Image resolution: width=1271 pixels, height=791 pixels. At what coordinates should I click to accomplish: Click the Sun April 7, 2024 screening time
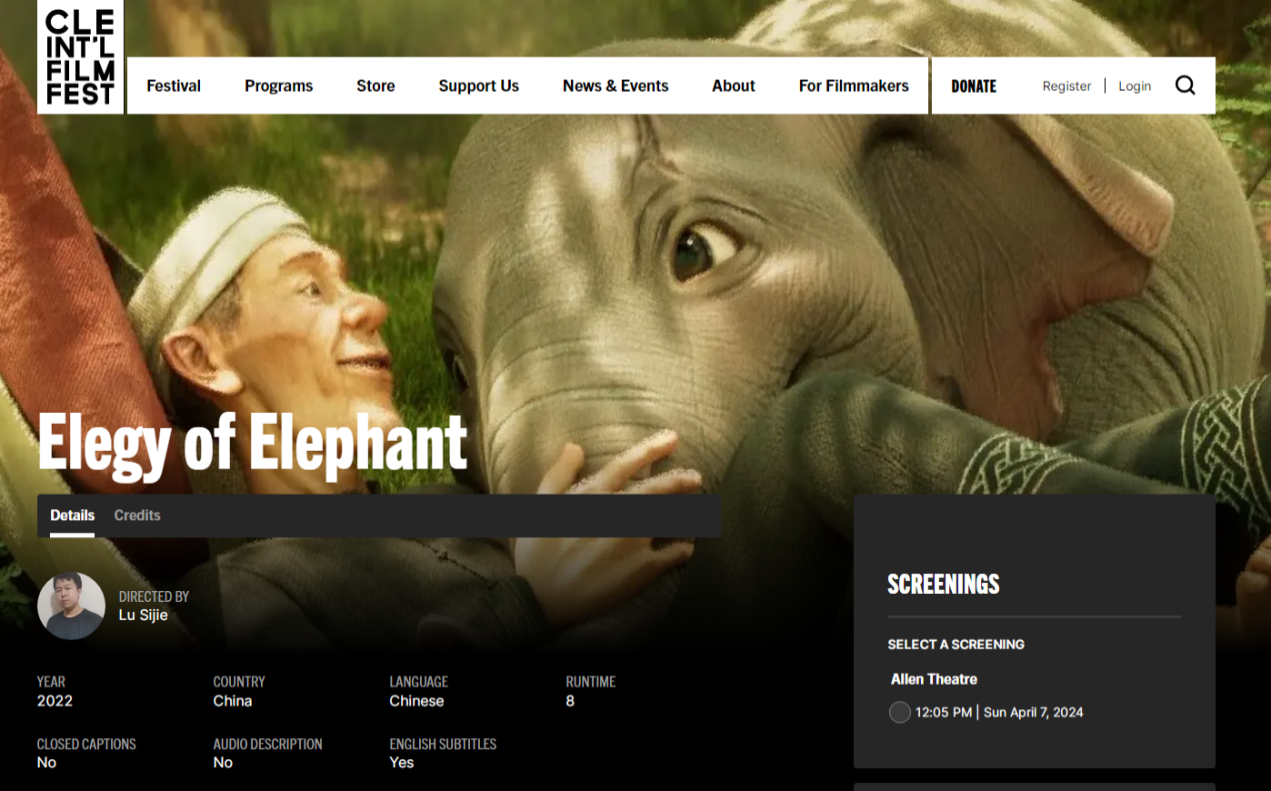tap(1032, 713)
